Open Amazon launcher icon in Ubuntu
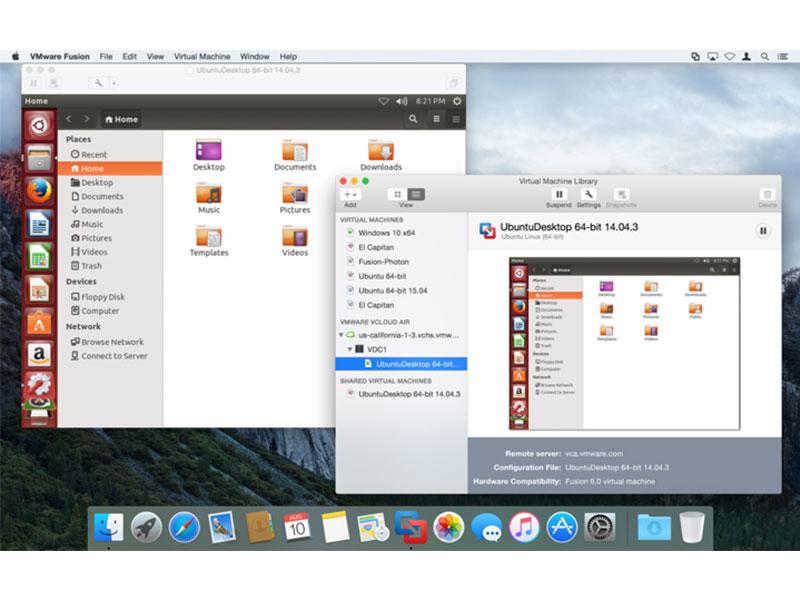800x600 pixels. pos(39,355)
